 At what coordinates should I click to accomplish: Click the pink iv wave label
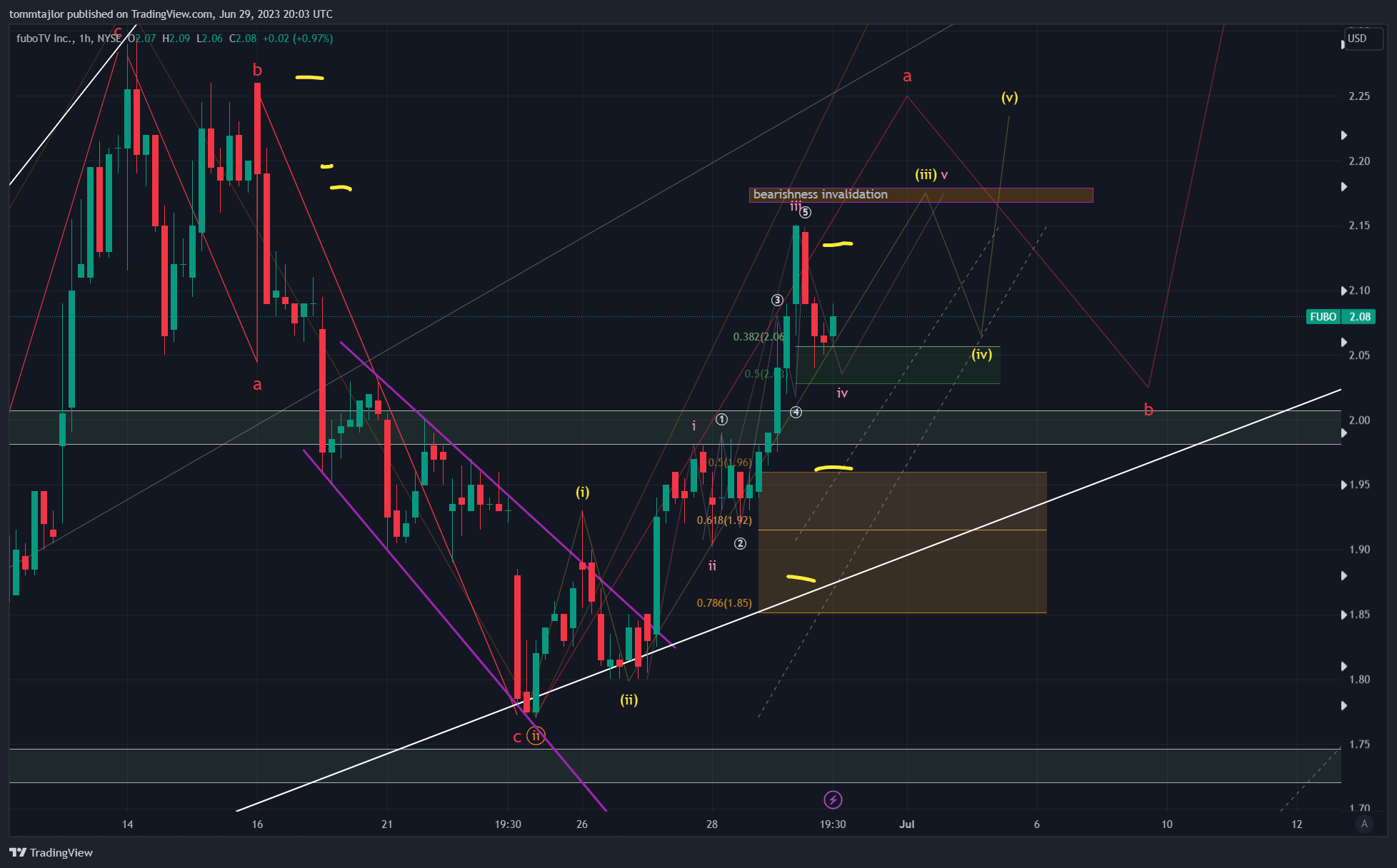843,393
